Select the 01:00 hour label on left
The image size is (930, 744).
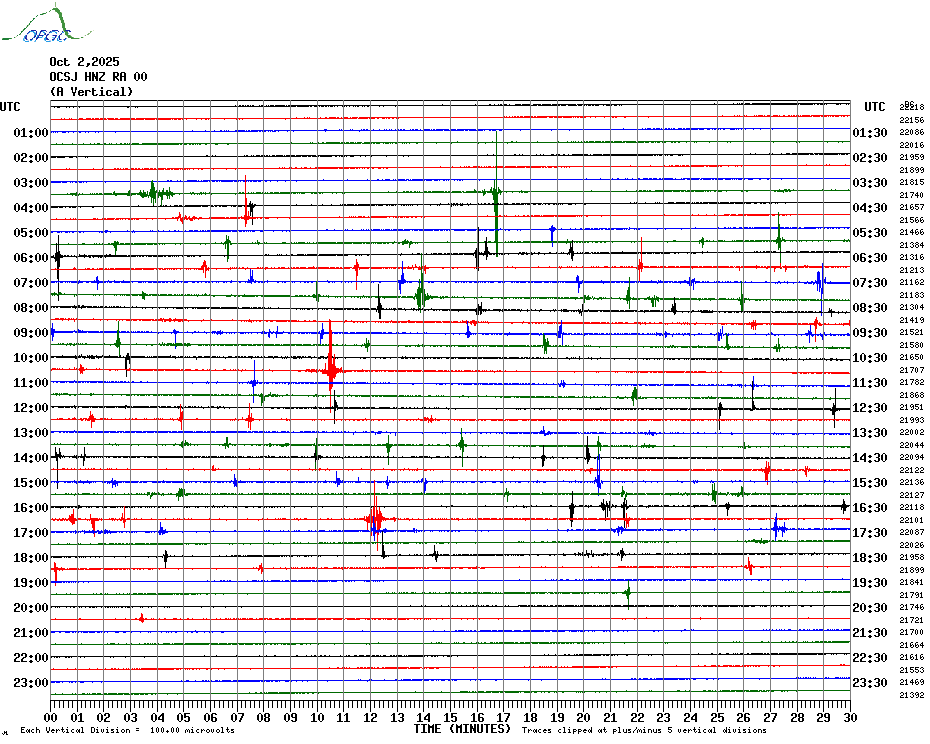[32, 133]
